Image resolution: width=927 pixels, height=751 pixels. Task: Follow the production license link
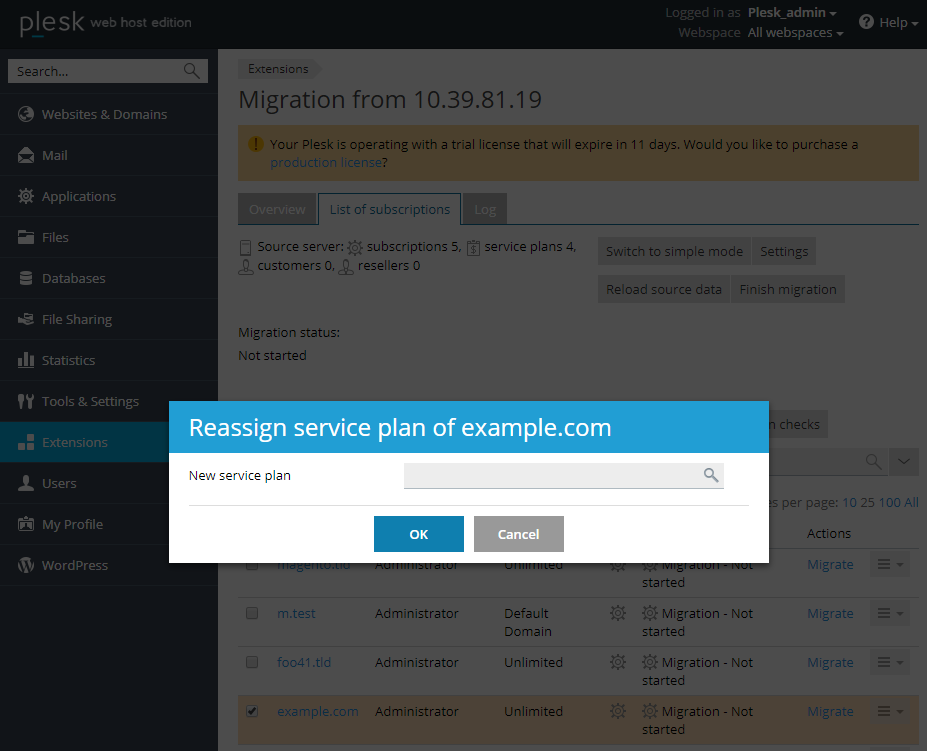326,162
